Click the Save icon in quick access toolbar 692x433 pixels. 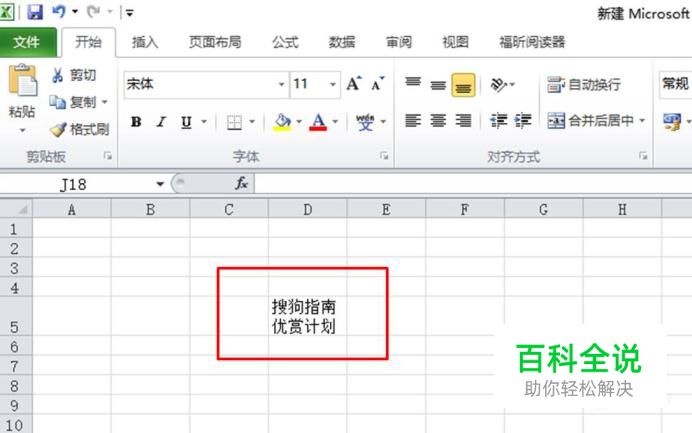[x=35, y=12]
